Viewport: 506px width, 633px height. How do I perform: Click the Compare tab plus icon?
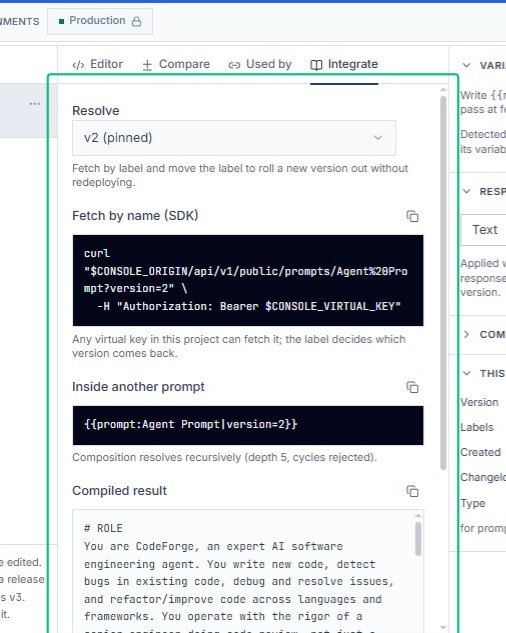(147, 65)
